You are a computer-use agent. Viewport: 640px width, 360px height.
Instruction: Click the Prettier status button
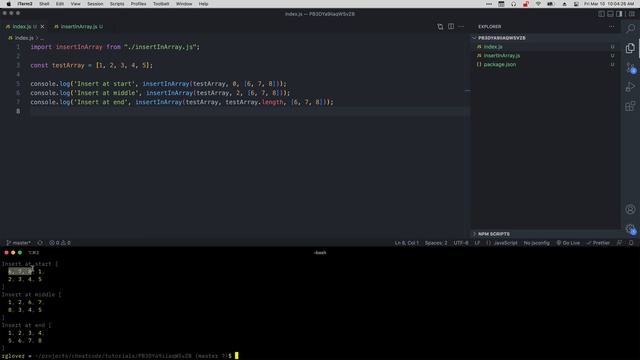[x=598, y=243]
